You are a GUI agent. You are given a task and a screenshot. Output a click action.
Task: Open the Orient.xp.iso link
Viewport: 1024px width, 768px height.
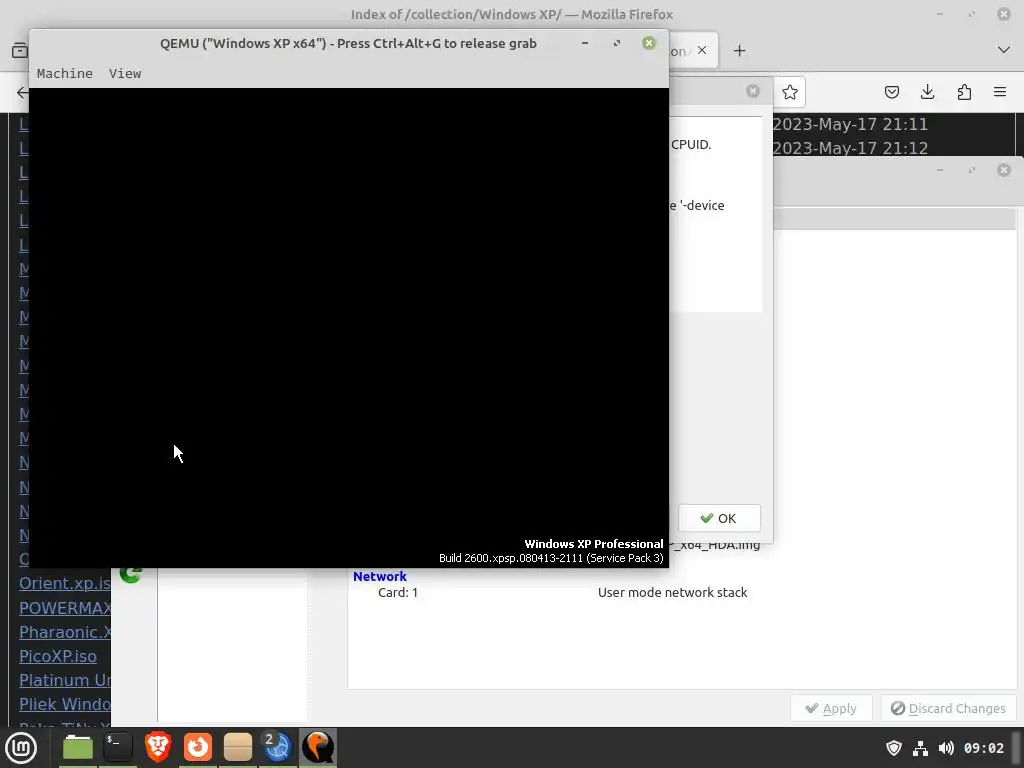pyautogui.click(x=65, y=583)
